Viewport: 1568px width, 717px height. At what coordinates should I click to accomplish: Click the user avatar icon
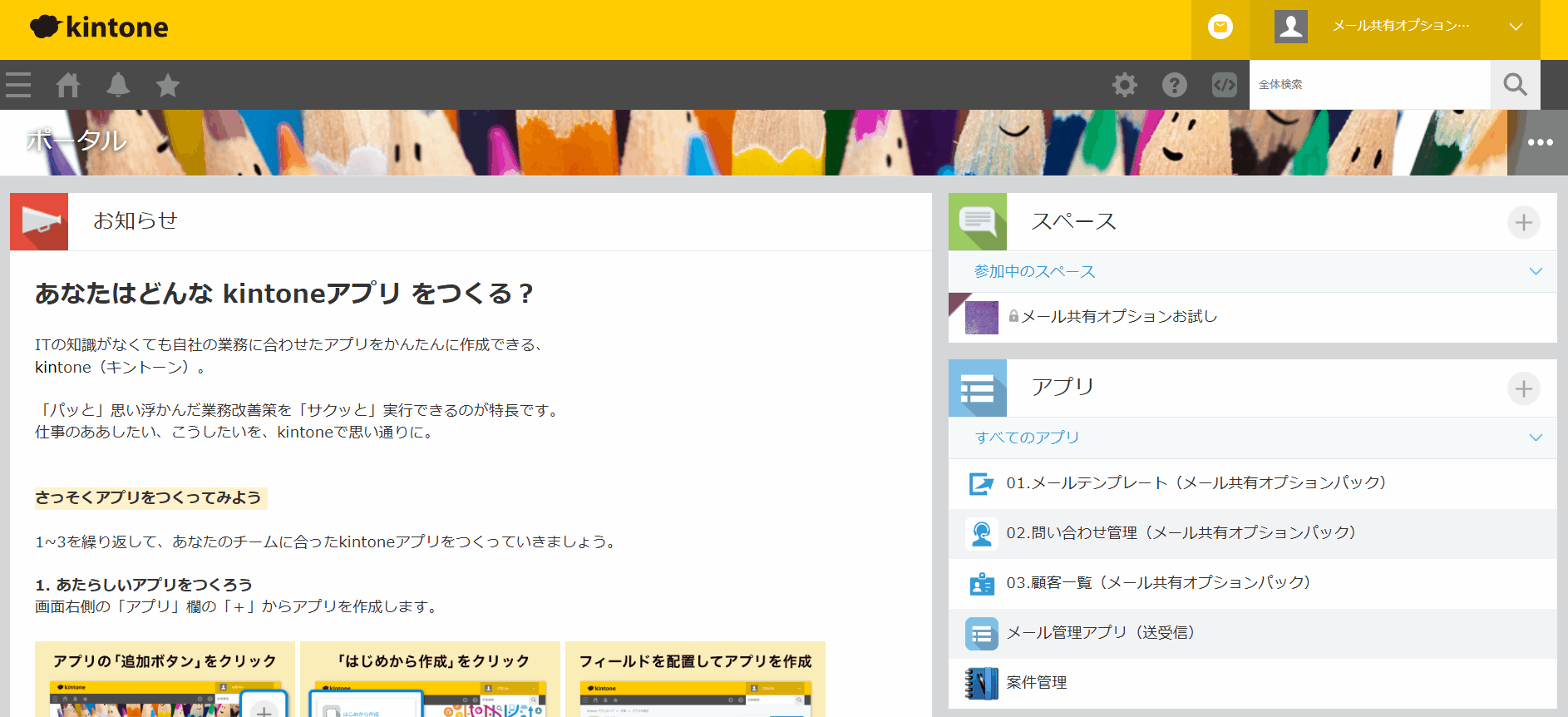[x=1290, y=27]
